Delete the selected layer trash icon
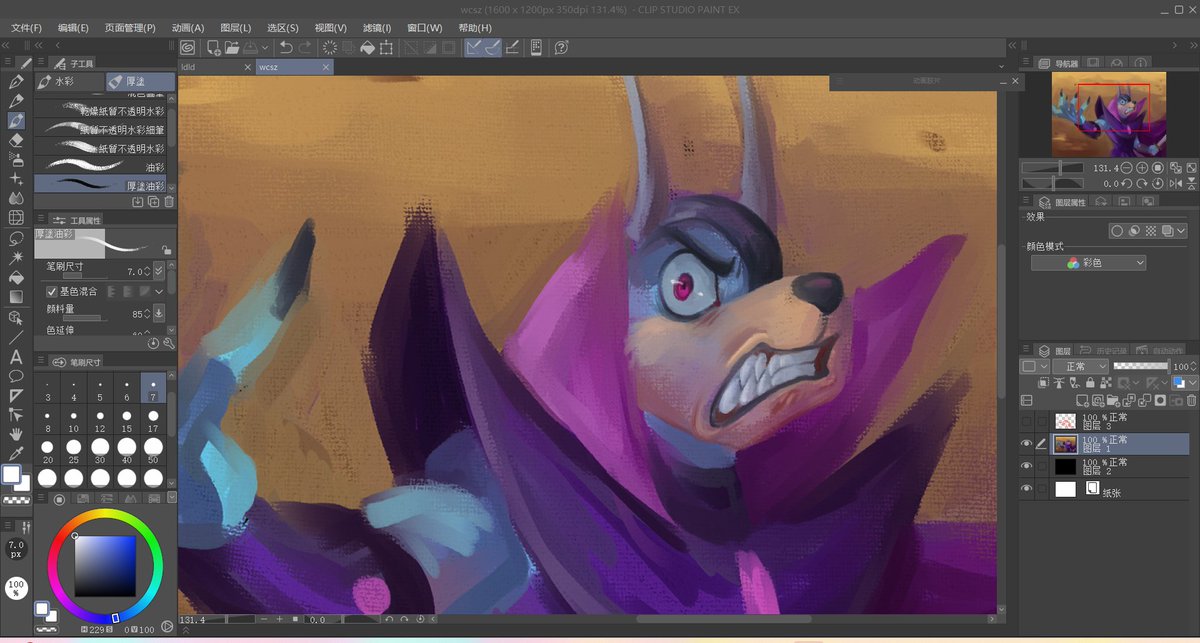This screenshot has width=1200, height=643. [1190, 400]
